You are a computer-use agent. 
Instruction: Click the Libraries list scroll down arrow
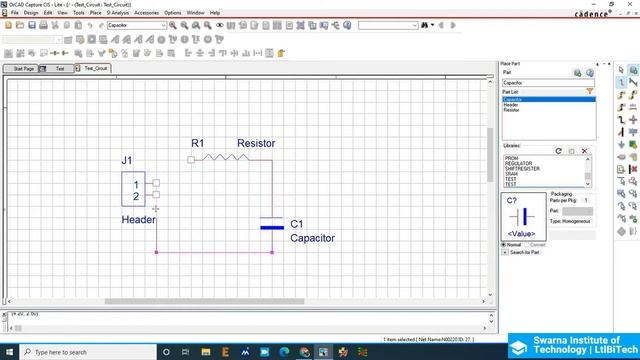pyautogui.click(x=588, y=184)
